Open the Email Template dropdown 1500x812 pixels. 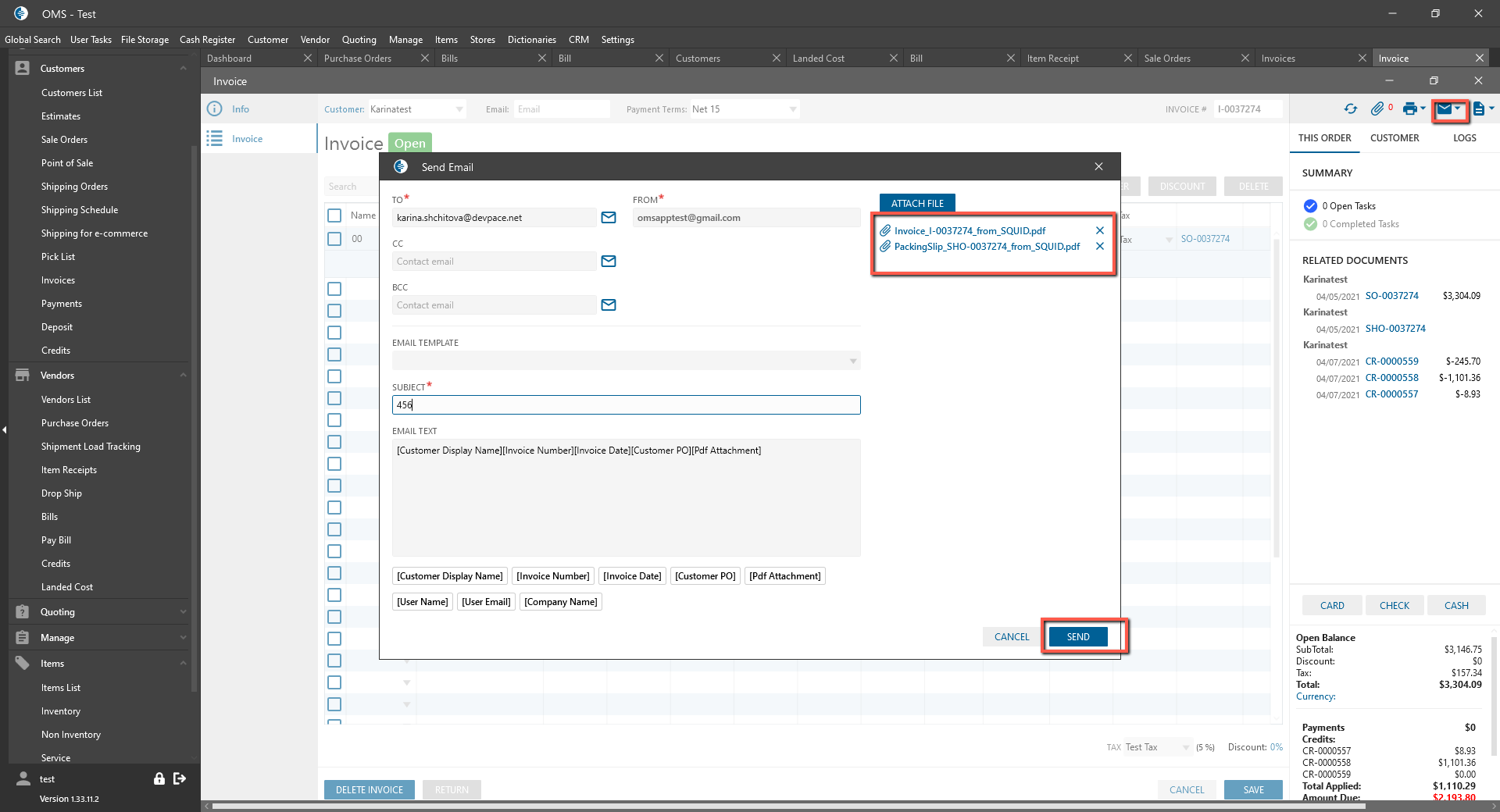[x=852, y=361]
